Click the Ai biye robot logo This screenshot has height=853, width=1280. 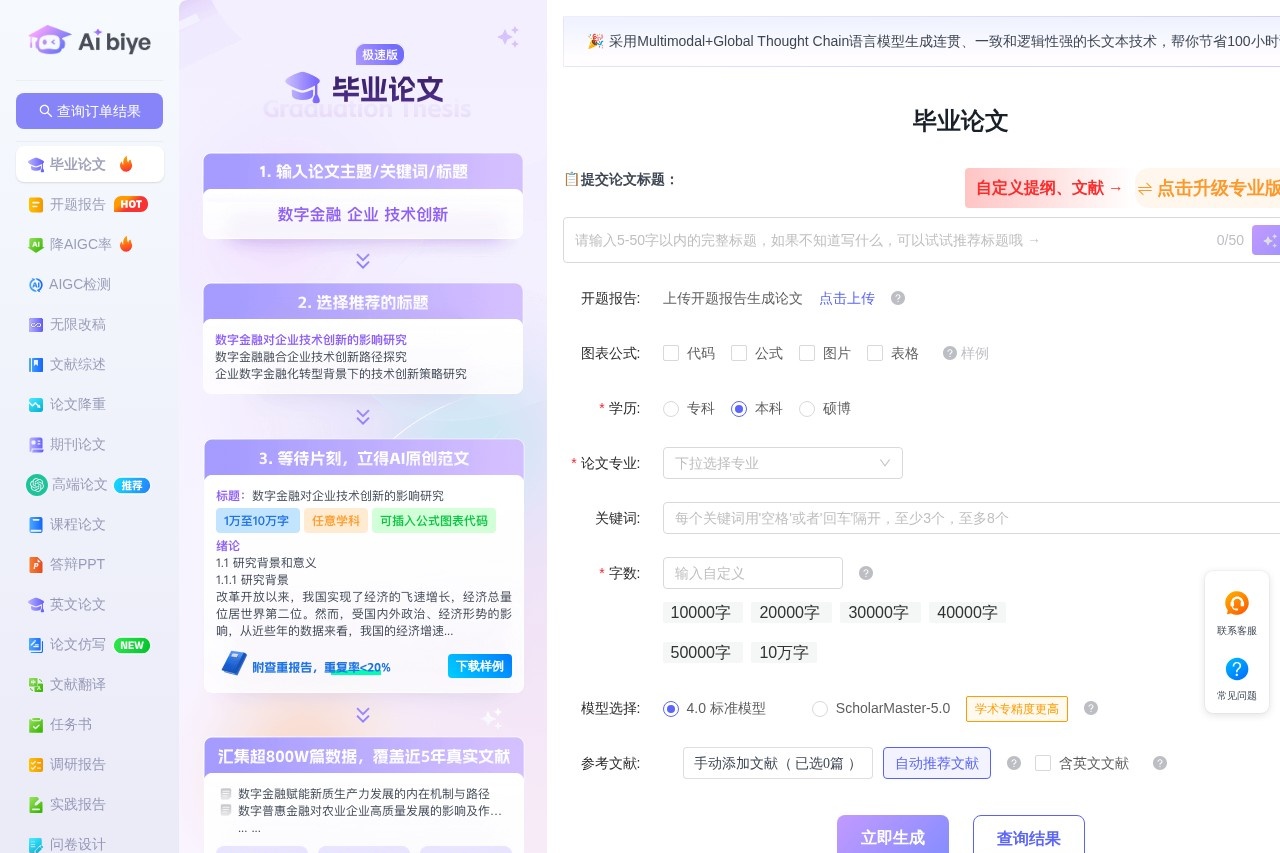point(50,40)
